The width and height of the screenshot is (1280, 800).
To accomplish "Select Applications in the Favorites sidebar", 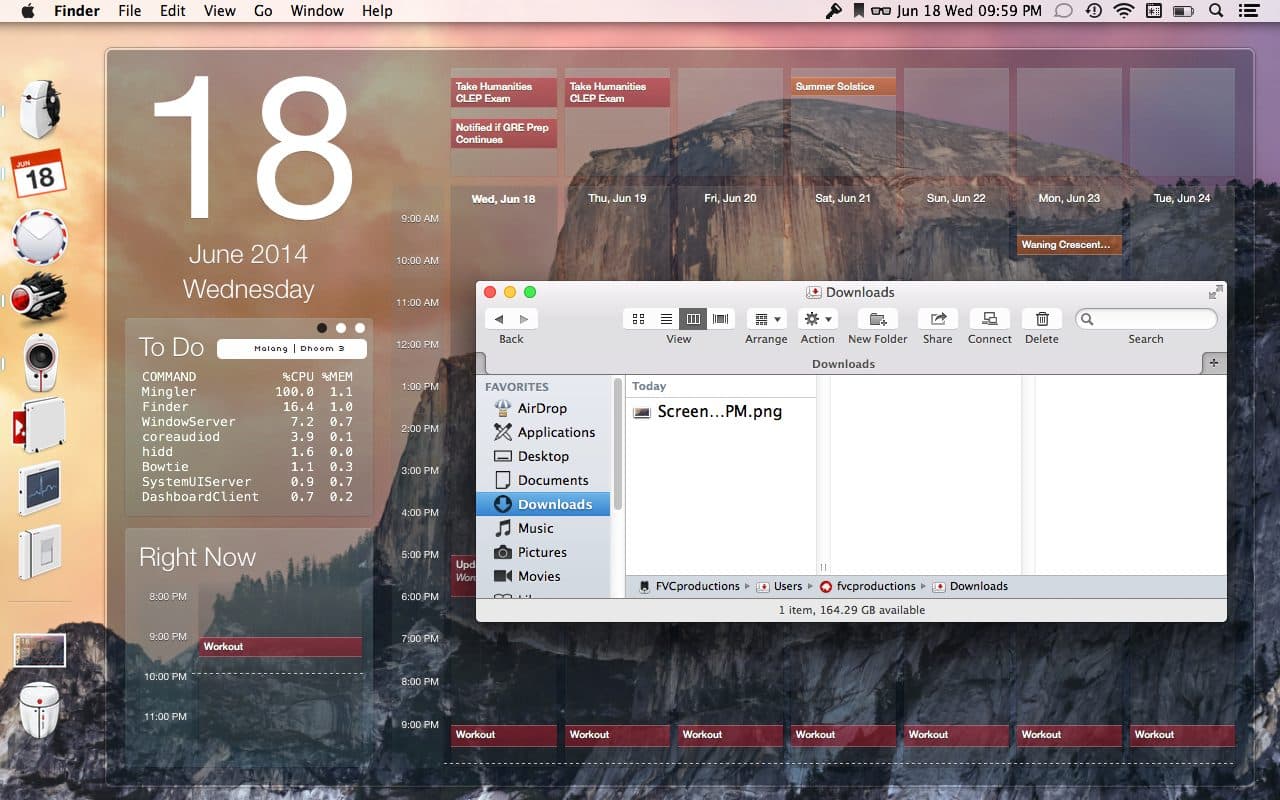I will (555, 432).
